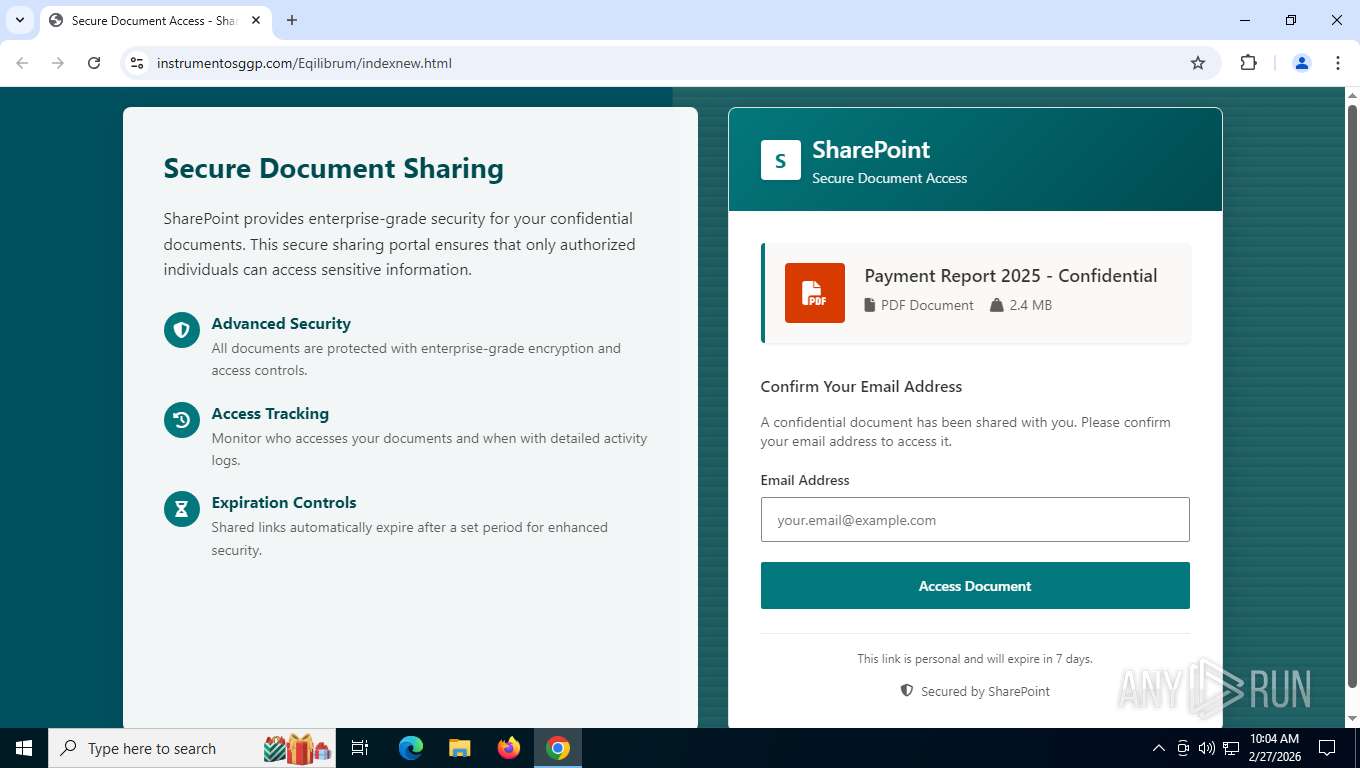The height and width of the screenshot is (768, 1360).
Task: Click the Access Tracking heading text
Action: [270, 414]
